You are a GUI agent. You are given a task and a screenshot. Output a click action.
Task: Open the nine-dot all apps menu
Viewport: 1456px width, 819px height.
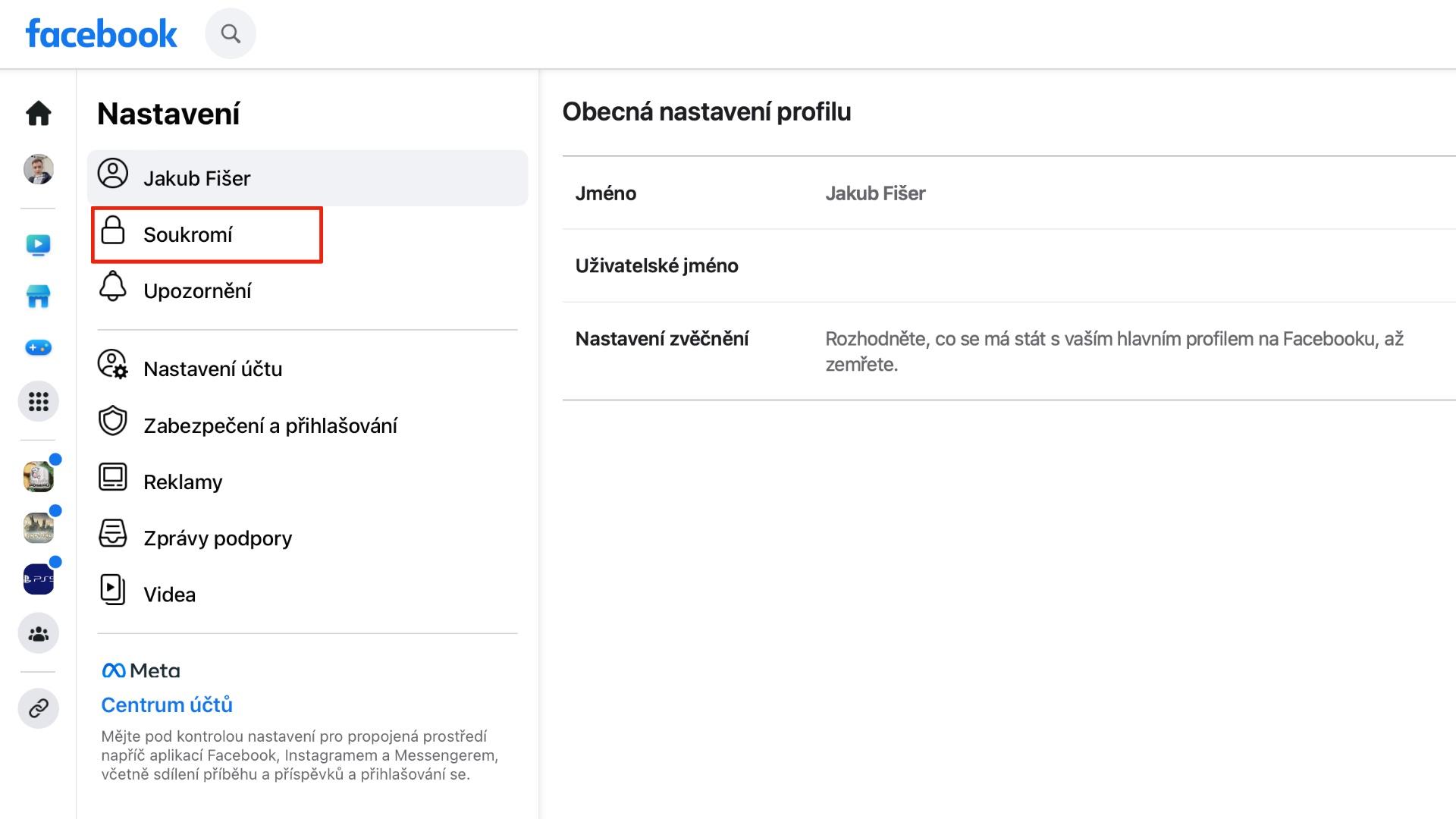(39, 401)
